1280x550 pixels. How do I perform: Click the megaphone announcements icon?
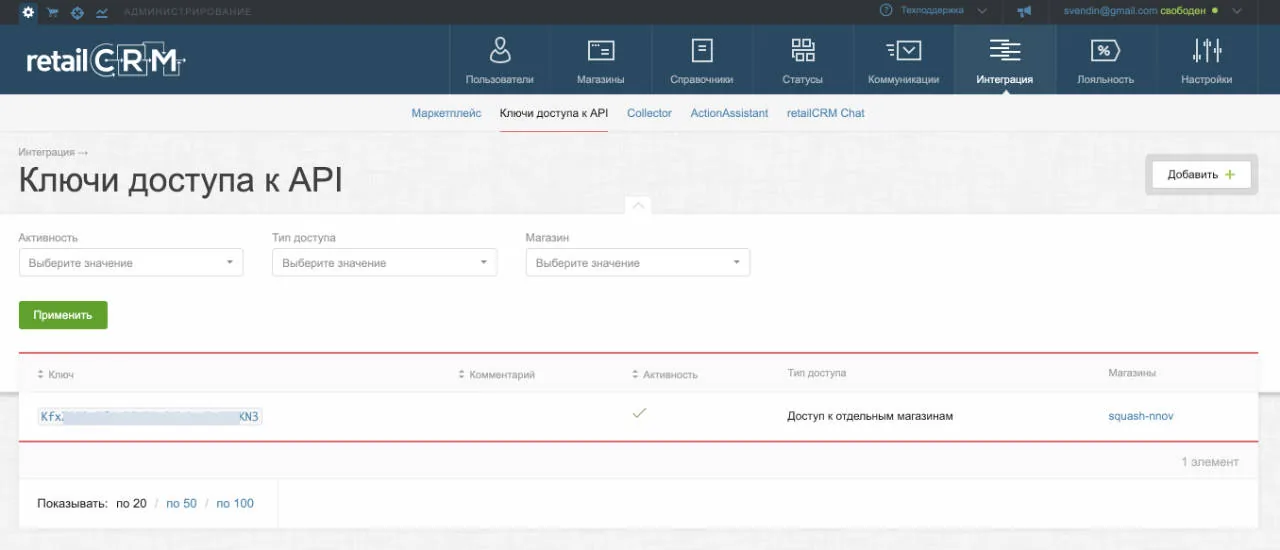1024,12
